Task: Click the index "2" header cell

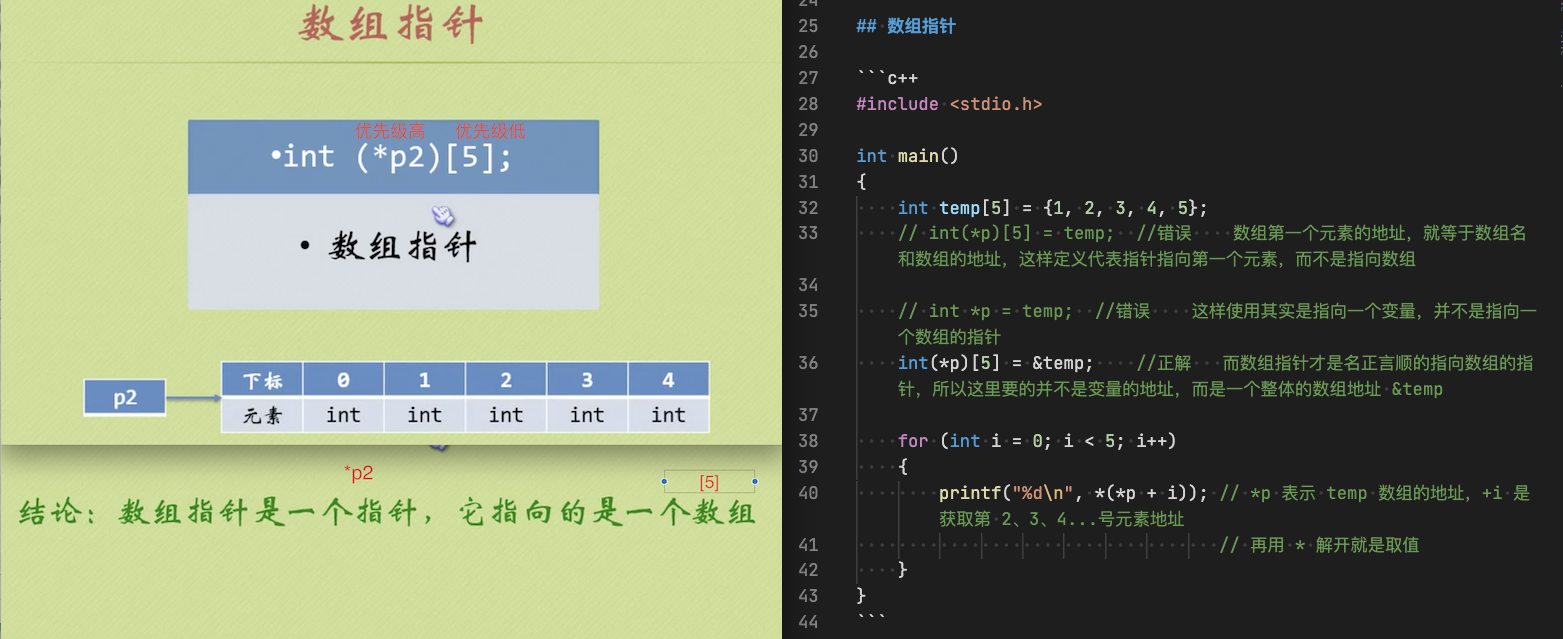Action: point(506,380)
